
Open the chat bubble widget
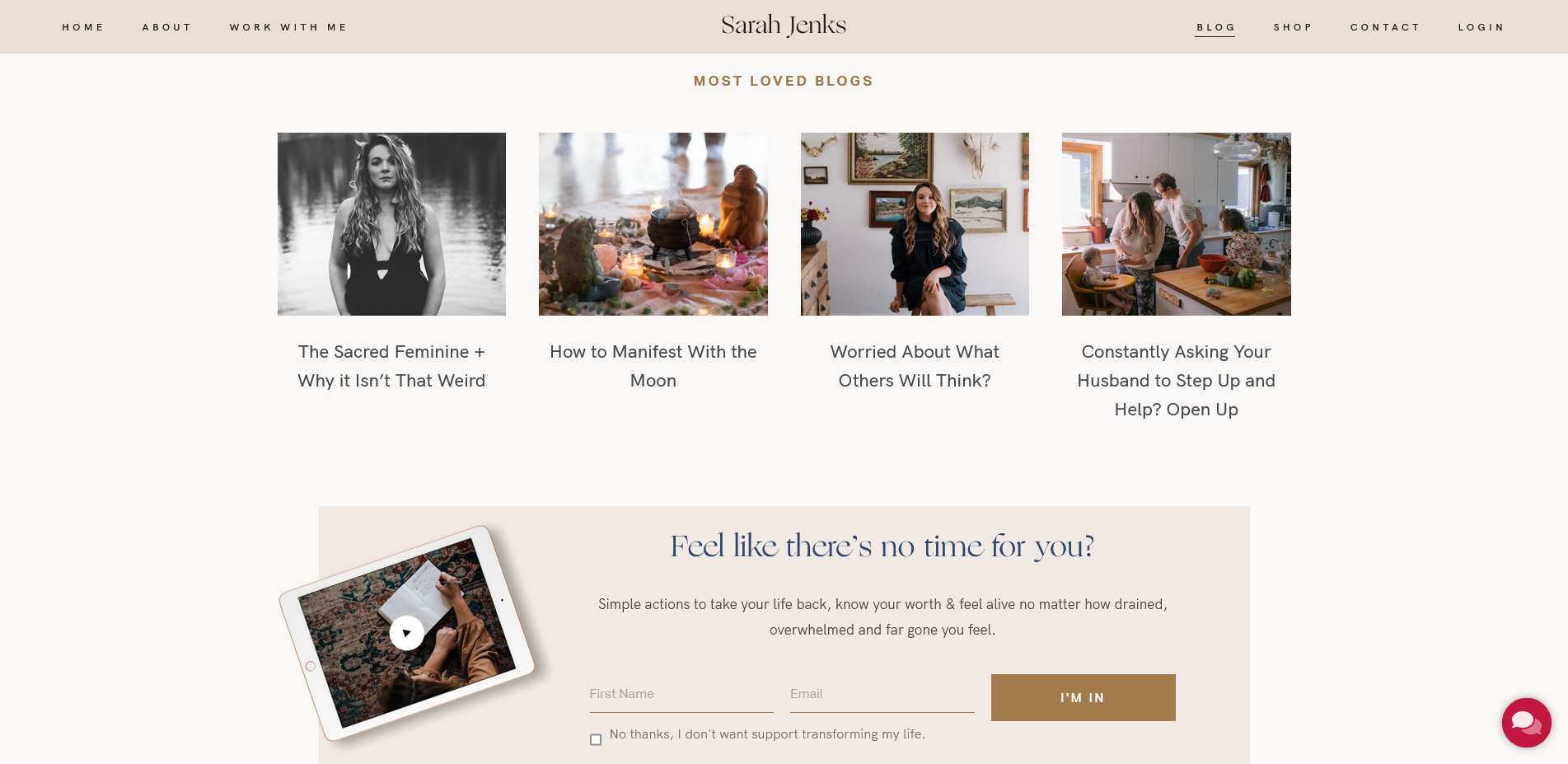tap(1526, 723)
